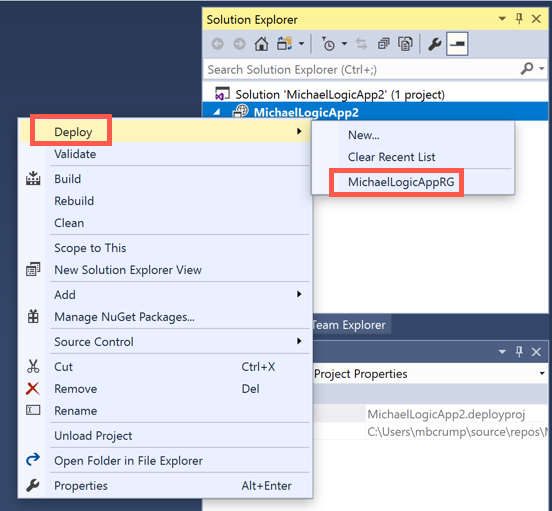Click the NuGet package gift icon
The height and width of the screenshot is (511, 552).
pyautogui.click(x=33, y=316)
